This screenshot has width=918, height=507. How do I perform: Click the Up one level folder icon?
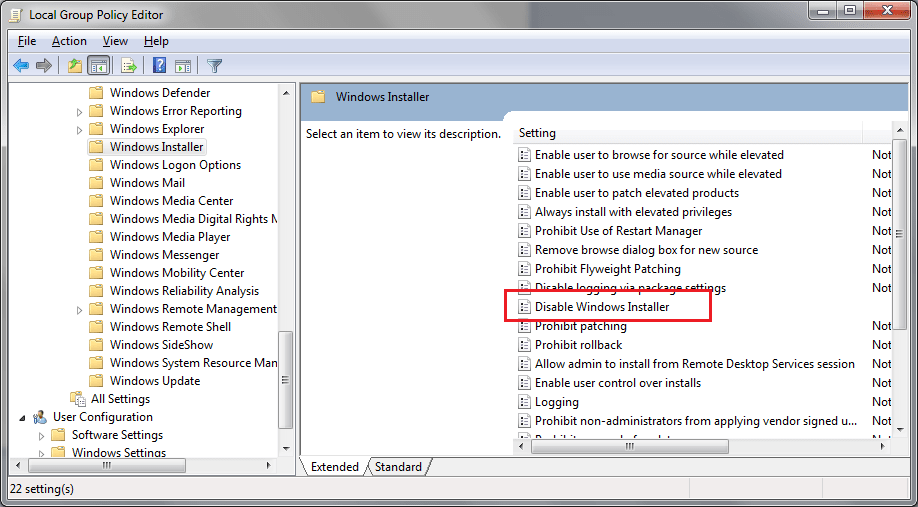(74, 66)
